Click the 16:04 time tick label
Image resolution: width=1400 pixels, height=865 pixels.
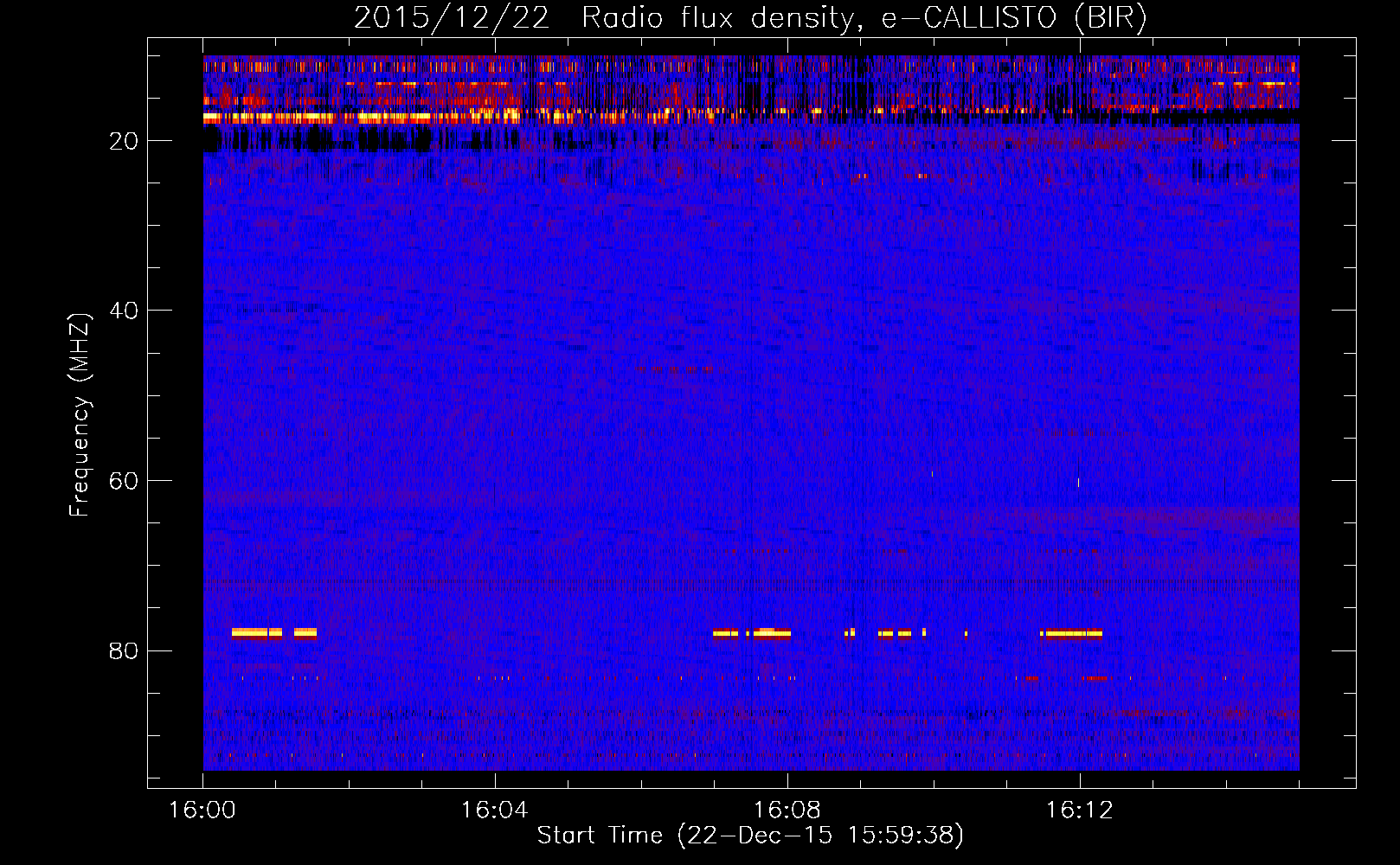[x=495, y=811]
